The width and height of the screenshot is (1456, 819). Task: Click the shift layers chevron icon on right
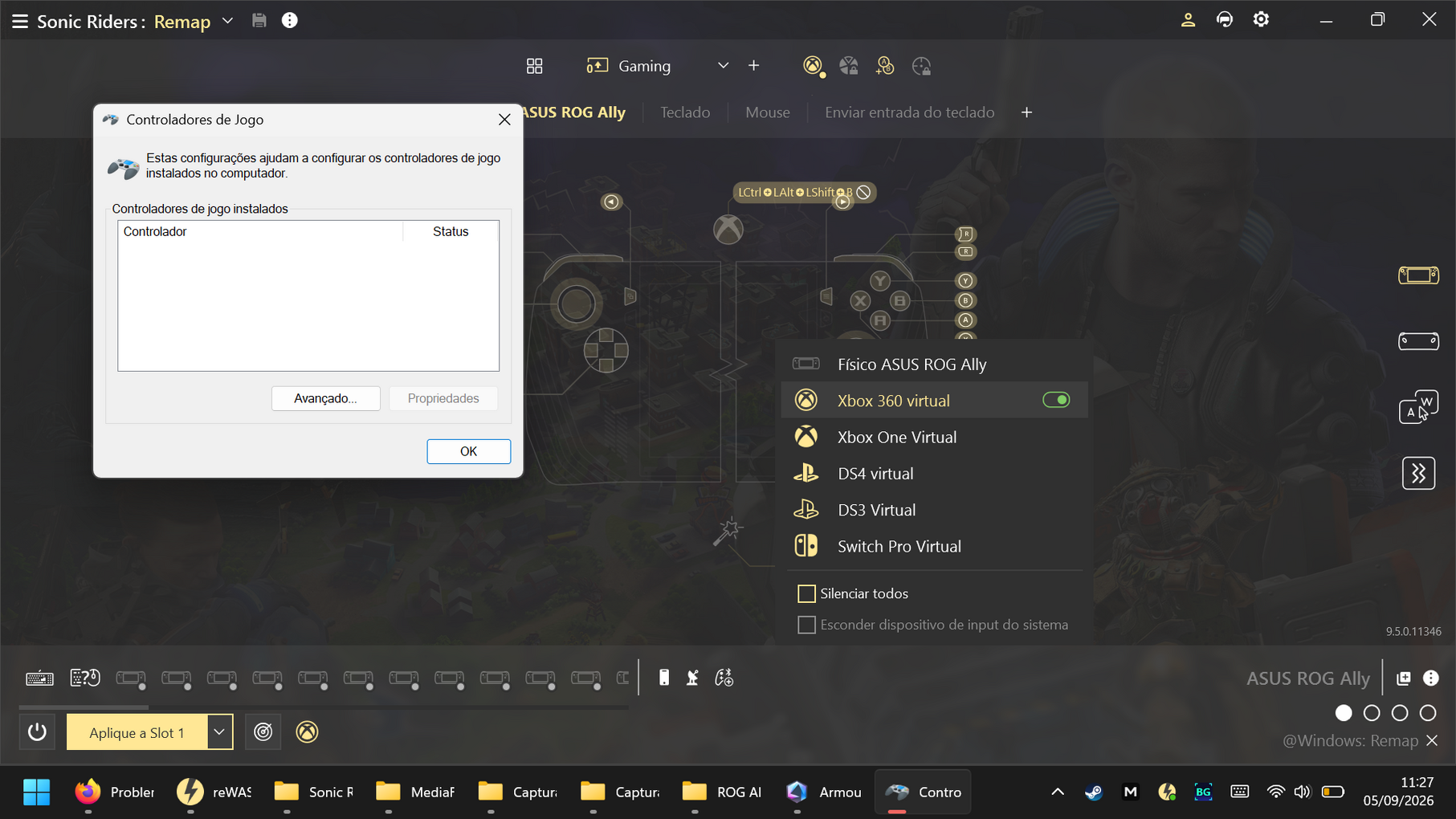1419,473
